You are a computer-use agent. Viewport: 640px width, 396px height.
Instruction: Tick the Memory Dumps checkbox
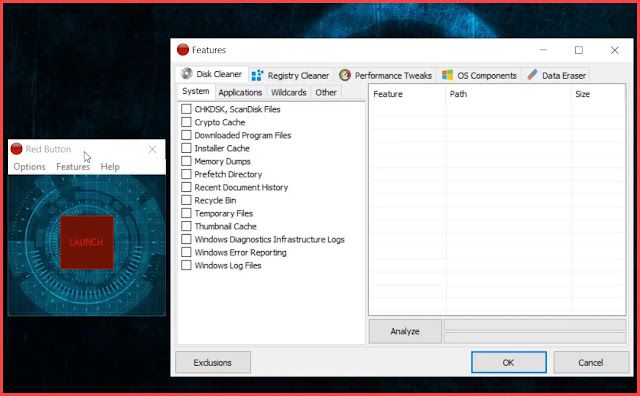tap(186, 161)
